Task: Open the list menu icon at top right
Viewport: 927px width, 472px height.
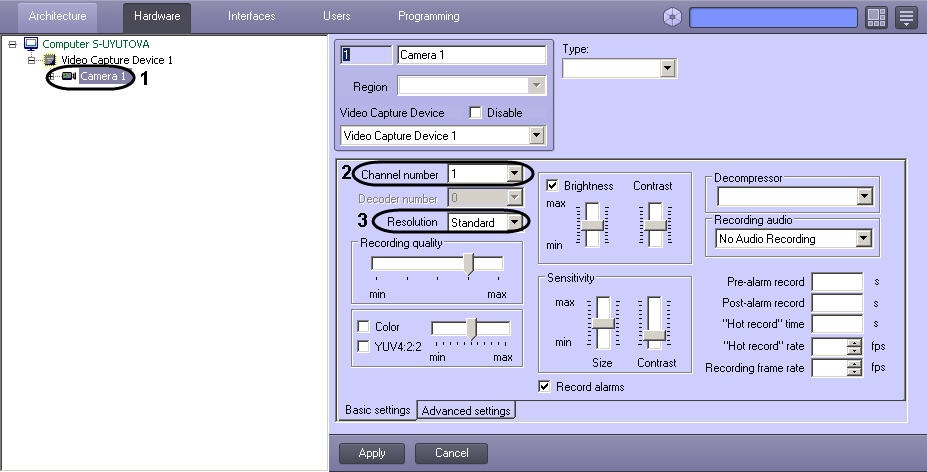Action: tap(906, 17)
